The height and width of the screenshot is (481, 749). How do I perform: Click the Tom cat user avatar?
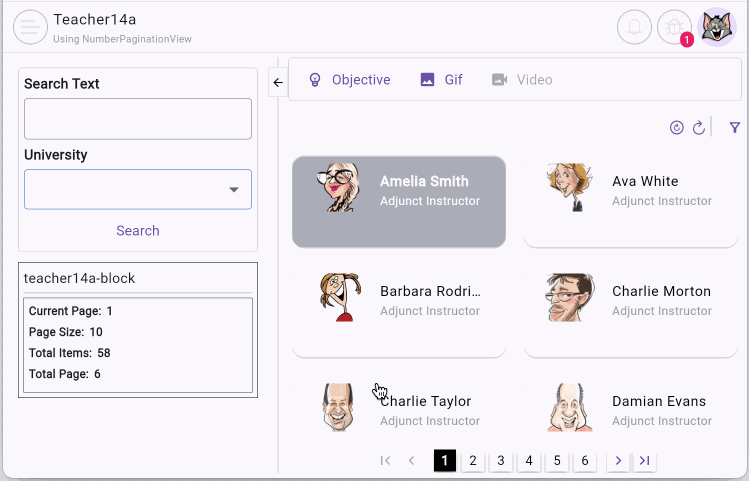(716, 27)
